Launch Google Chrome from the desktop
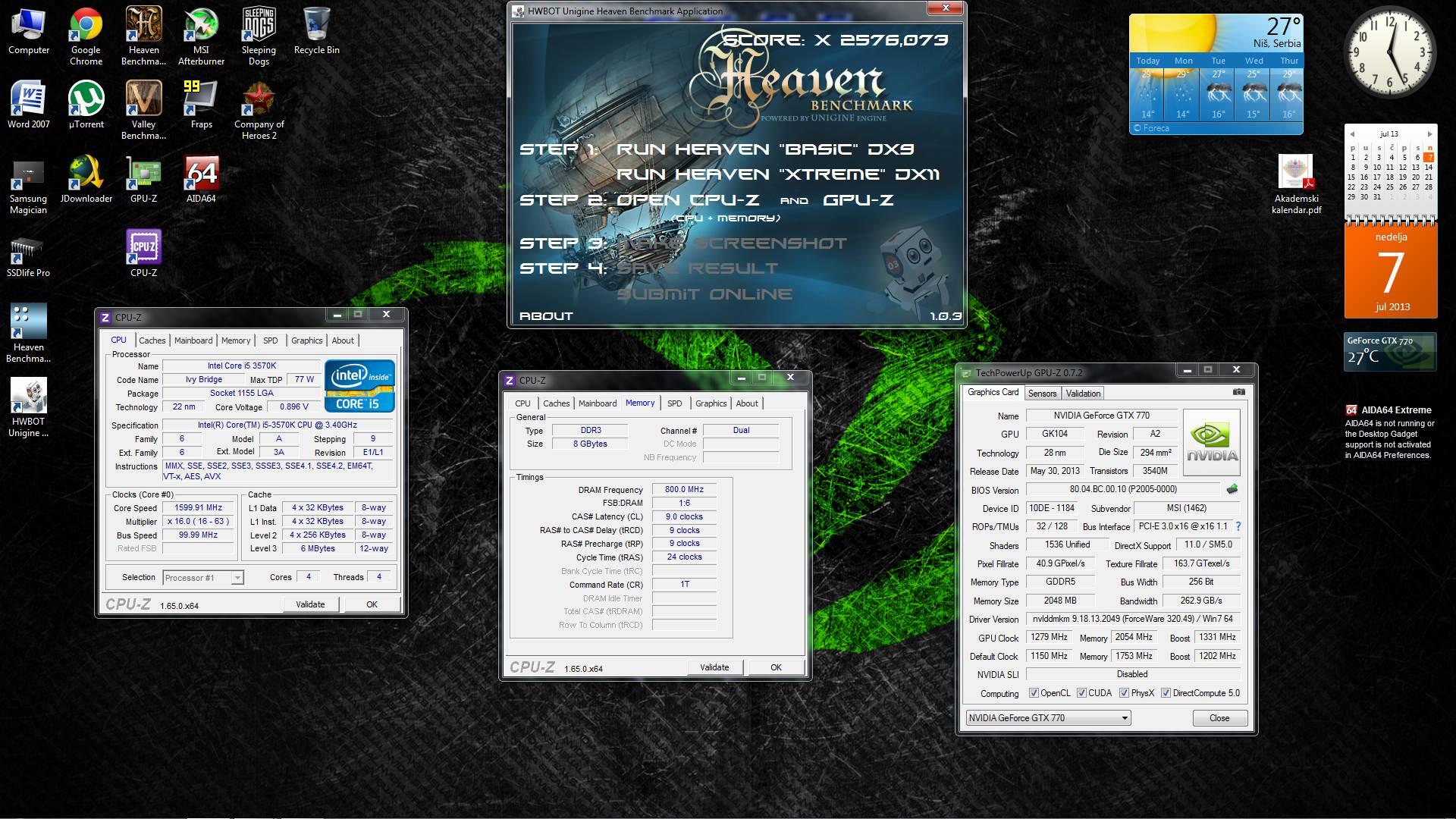This screenshot has height=819, width=1456. coord(86,36)
